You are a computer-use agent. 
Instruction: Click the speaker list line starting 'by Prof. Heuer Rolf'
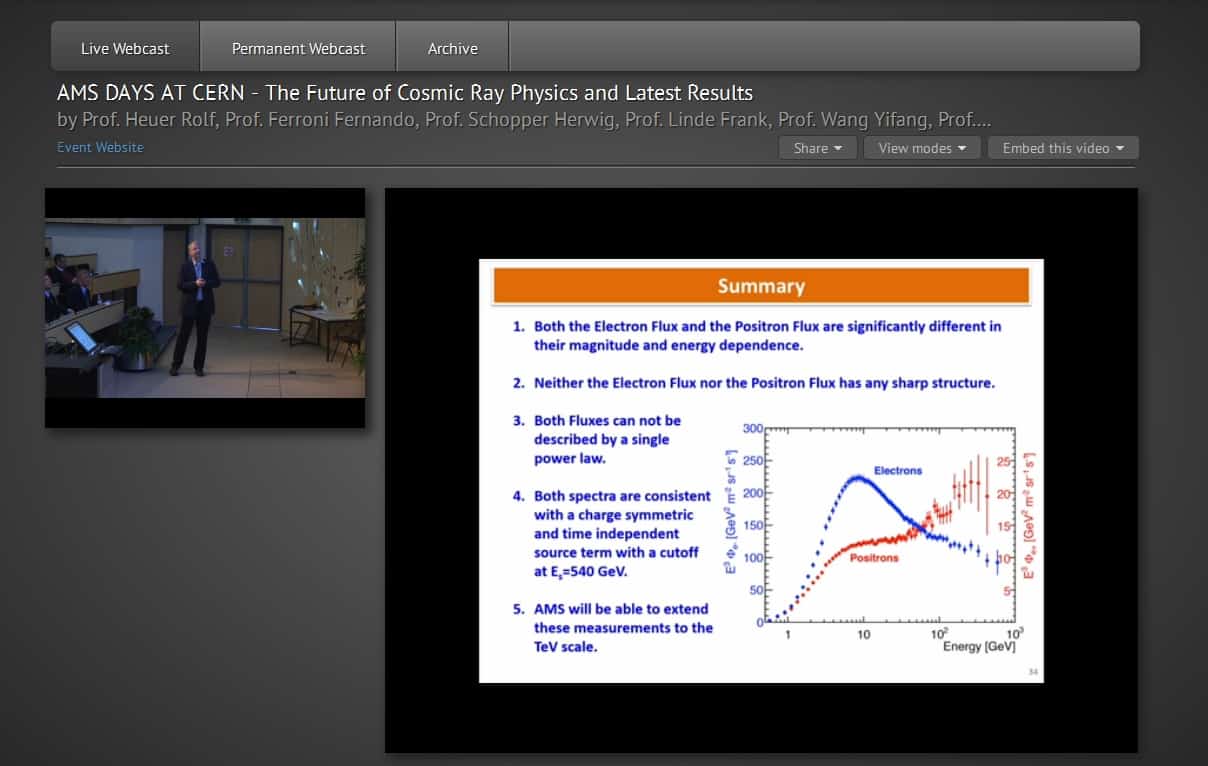[x=524, y=120]
